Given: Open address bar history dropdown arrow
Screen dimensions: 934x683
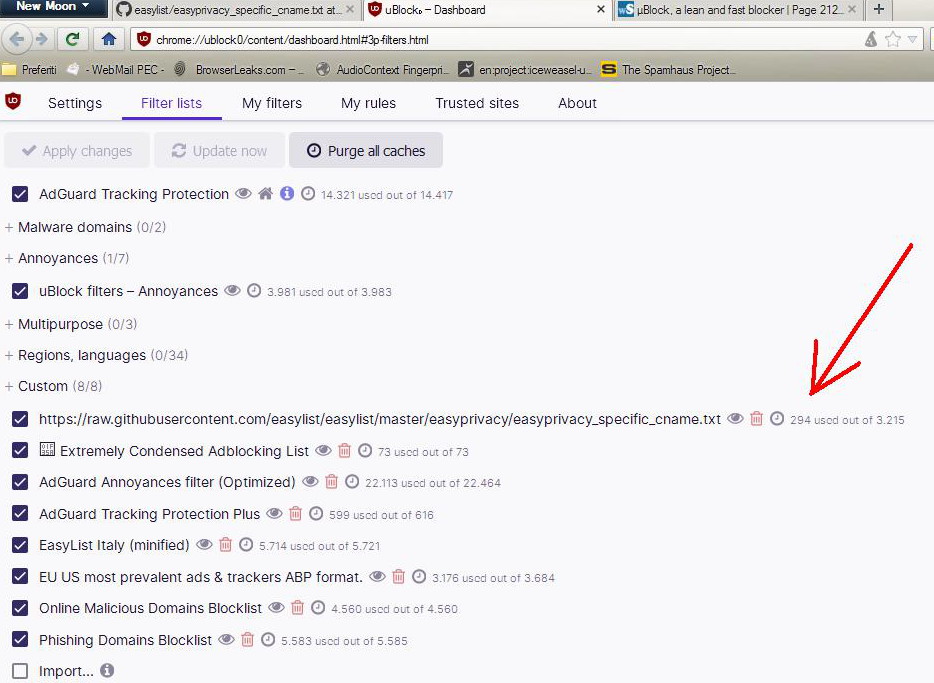Looking at the screenshot, I should pyautogui.click(x=912, y=40).
